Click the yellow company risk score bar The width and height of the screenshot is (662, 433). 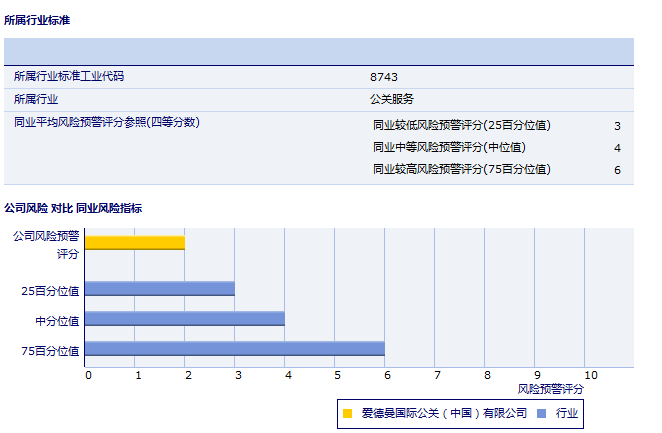click(135, 242)
